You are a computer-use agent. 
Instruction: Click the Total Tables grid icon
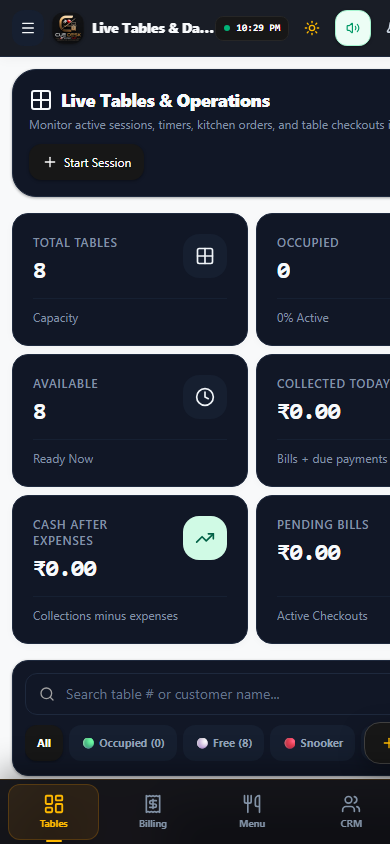(205, 256)
